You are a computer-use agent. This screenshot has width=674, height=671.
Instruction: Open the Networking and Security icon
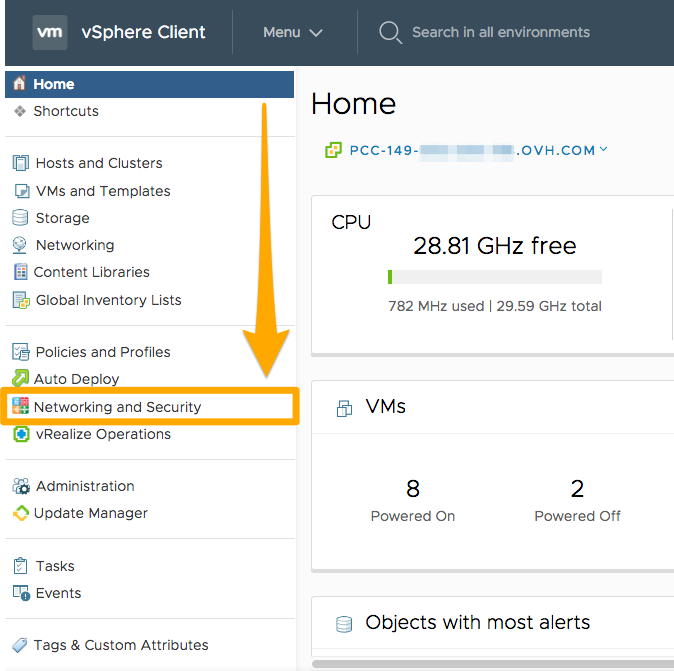(x=20, y=406)
